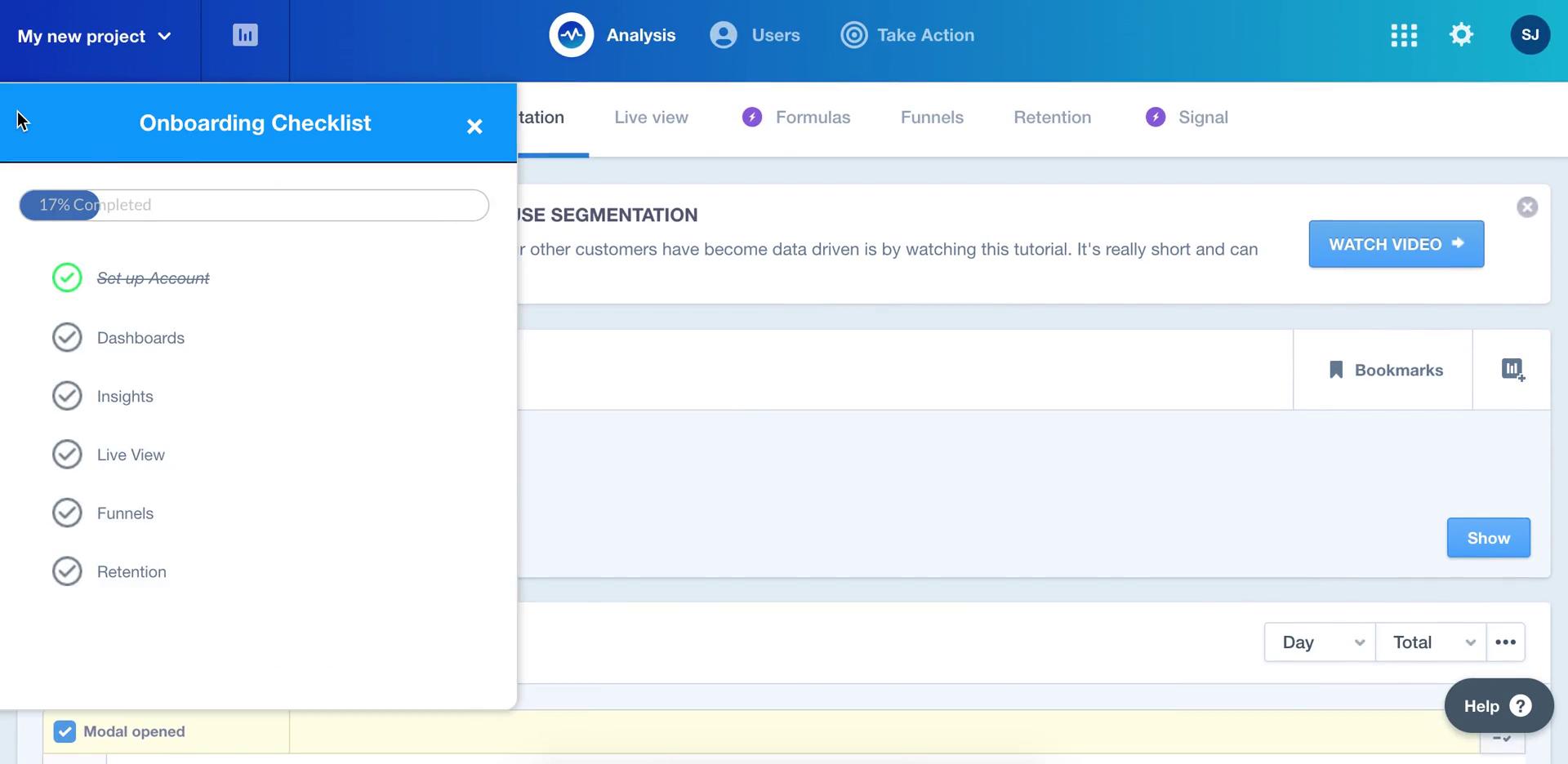Open the Total aggregation dropdown
Viewport: 1568px width, 764px height.
(1431, 642)
